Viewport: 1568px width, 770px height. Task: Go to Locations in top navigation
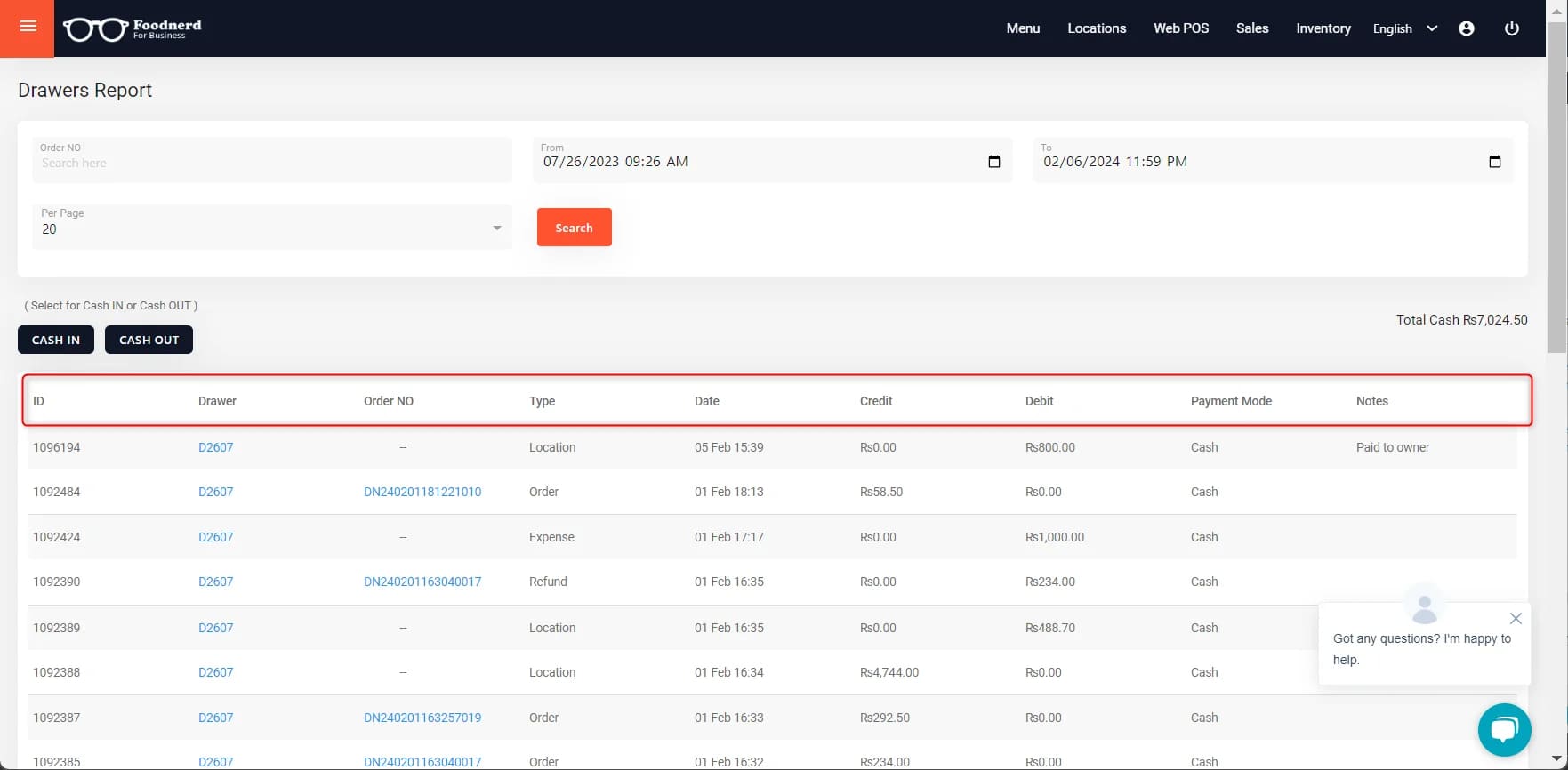click(x=1097, y=28)
